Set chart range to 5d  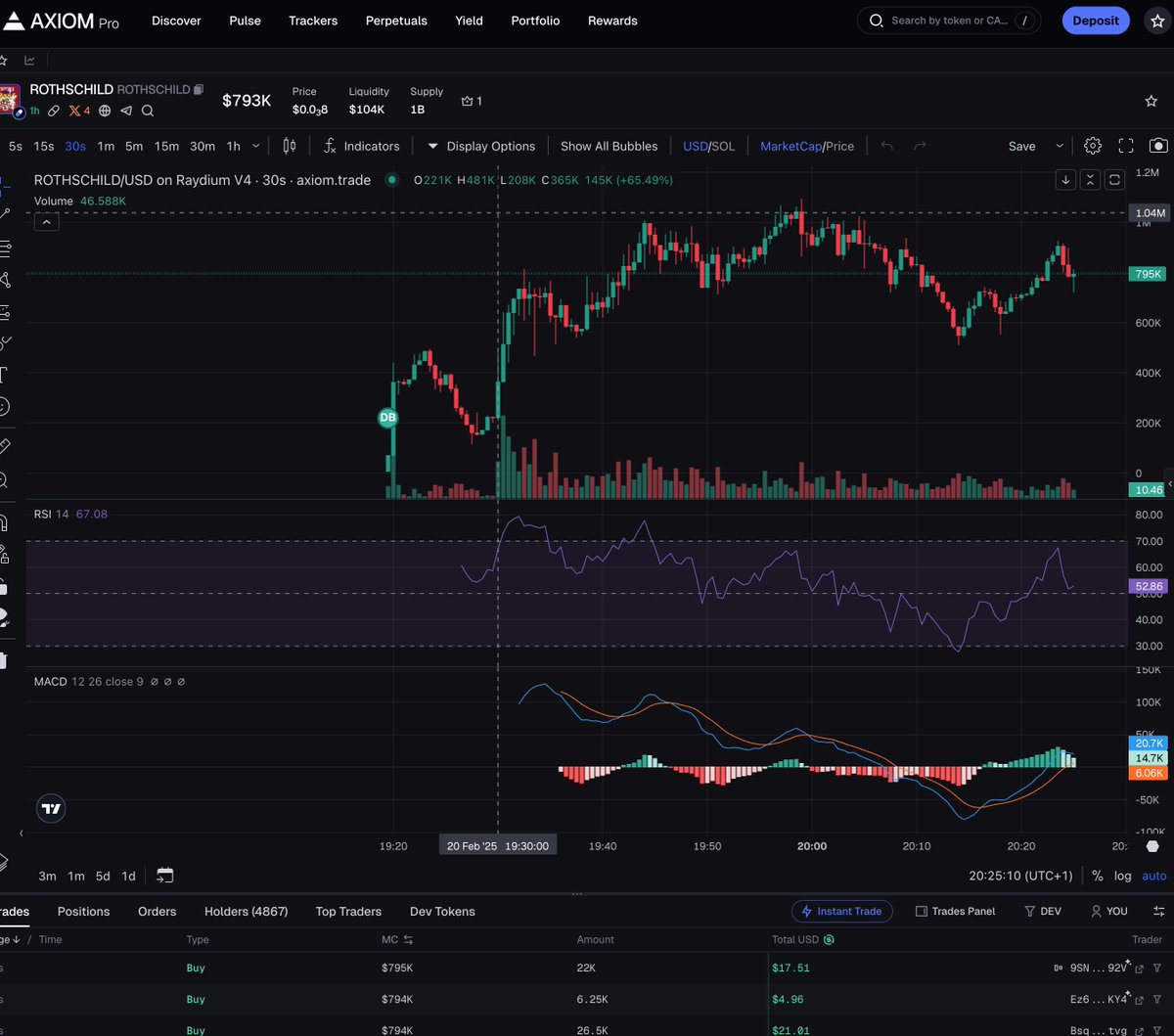(x=103, y=876)
